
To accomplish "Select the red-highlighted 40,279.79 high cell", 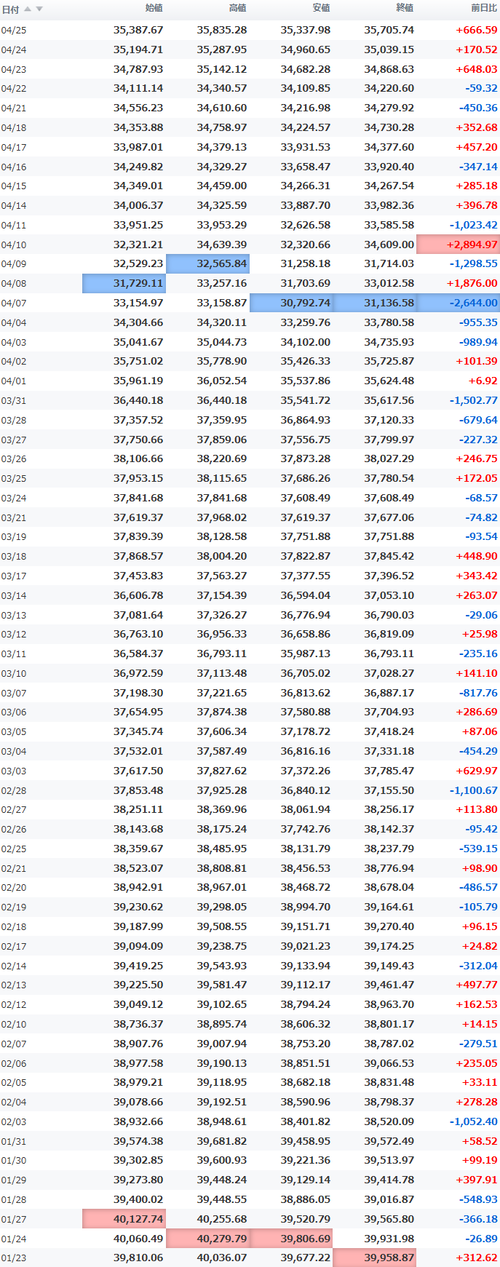I will [x=207, y=1238].
